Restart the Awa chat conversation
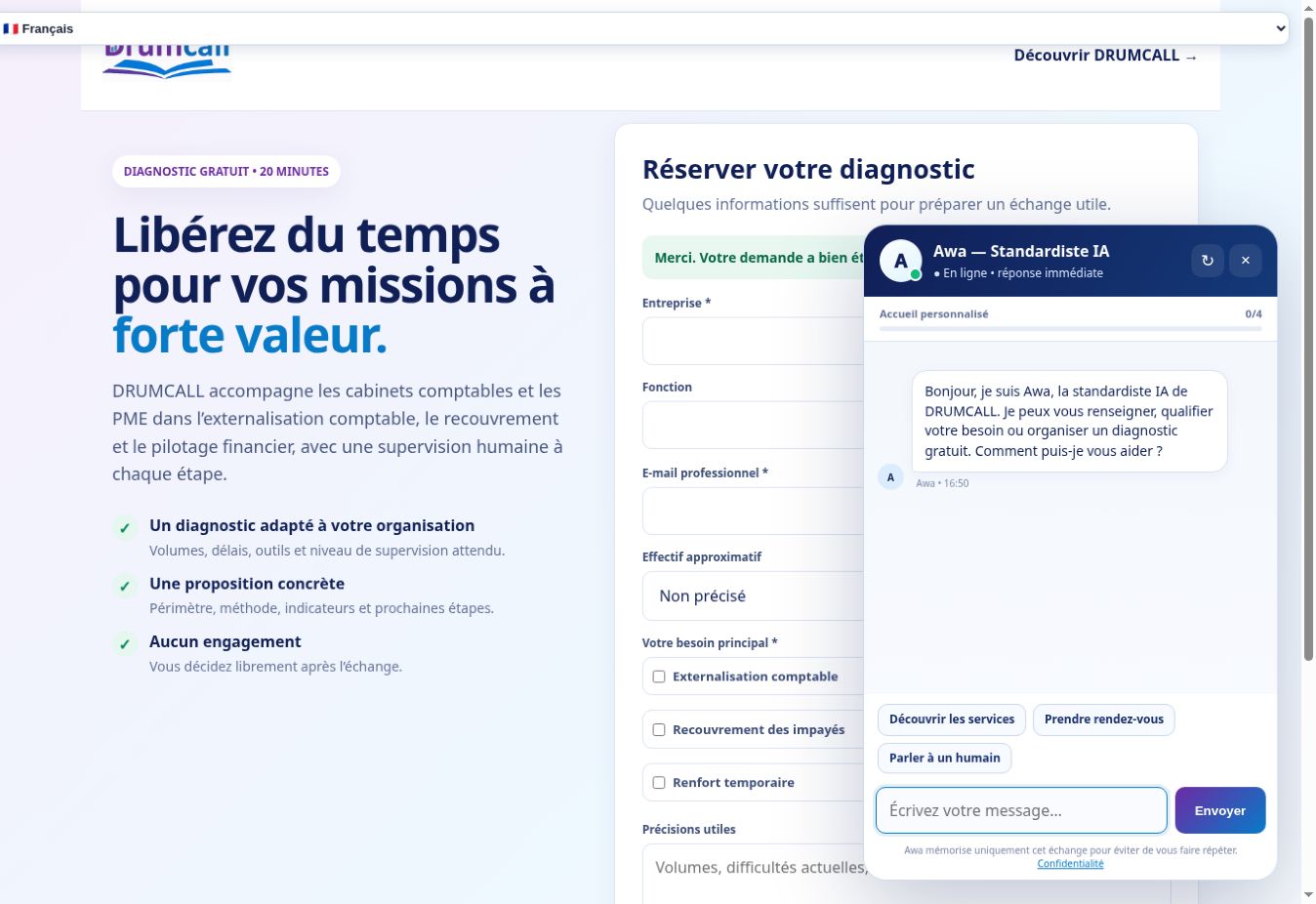This screenshot has height=904, width=1316. 1208,261
